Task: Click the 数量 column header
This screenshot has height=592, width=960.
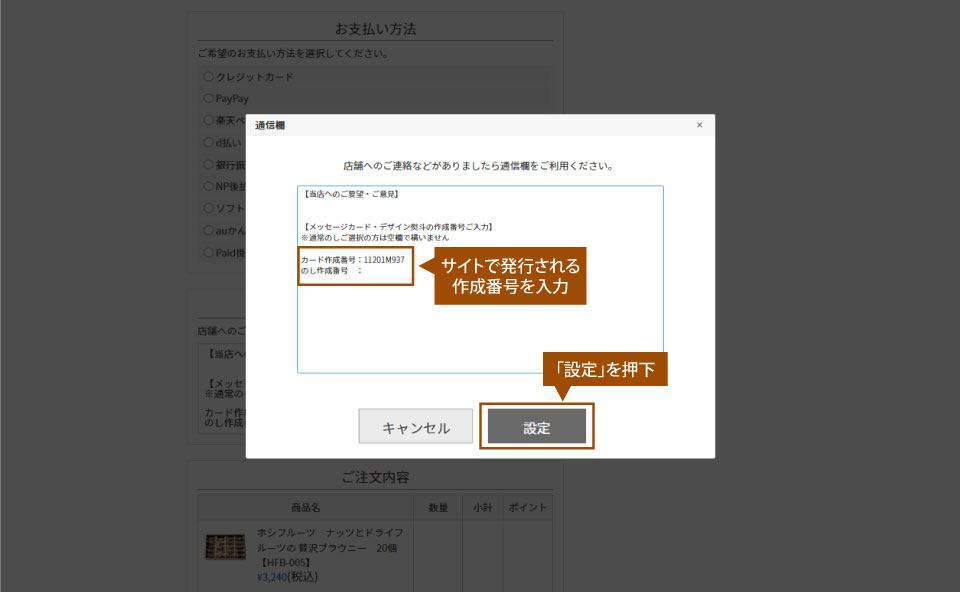Action: click(440, 507)
